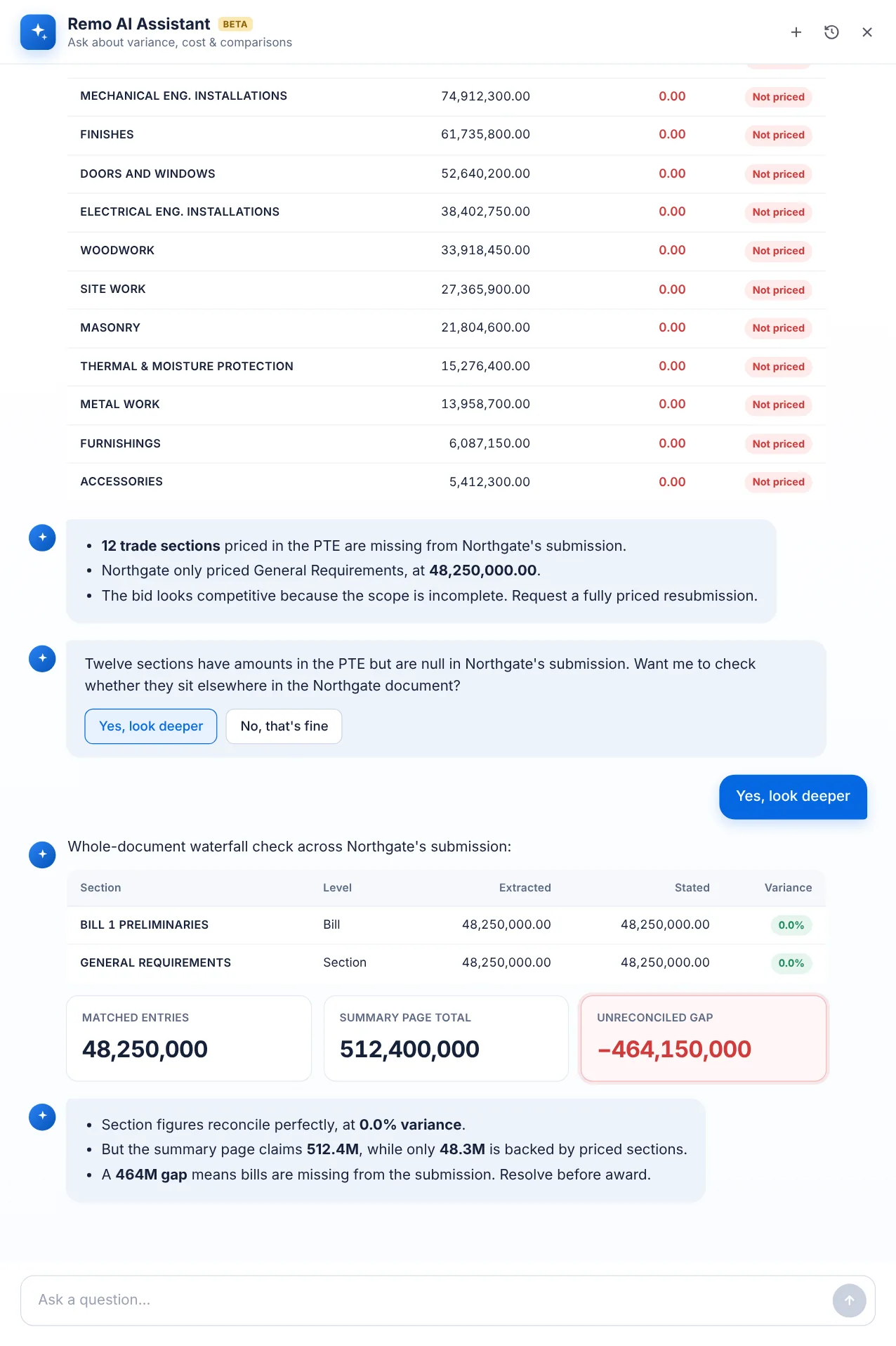The height and width of the screenshot is (1346, 896).
Task: Select DOORS AND WINDOWS row label
Action: 147,174
